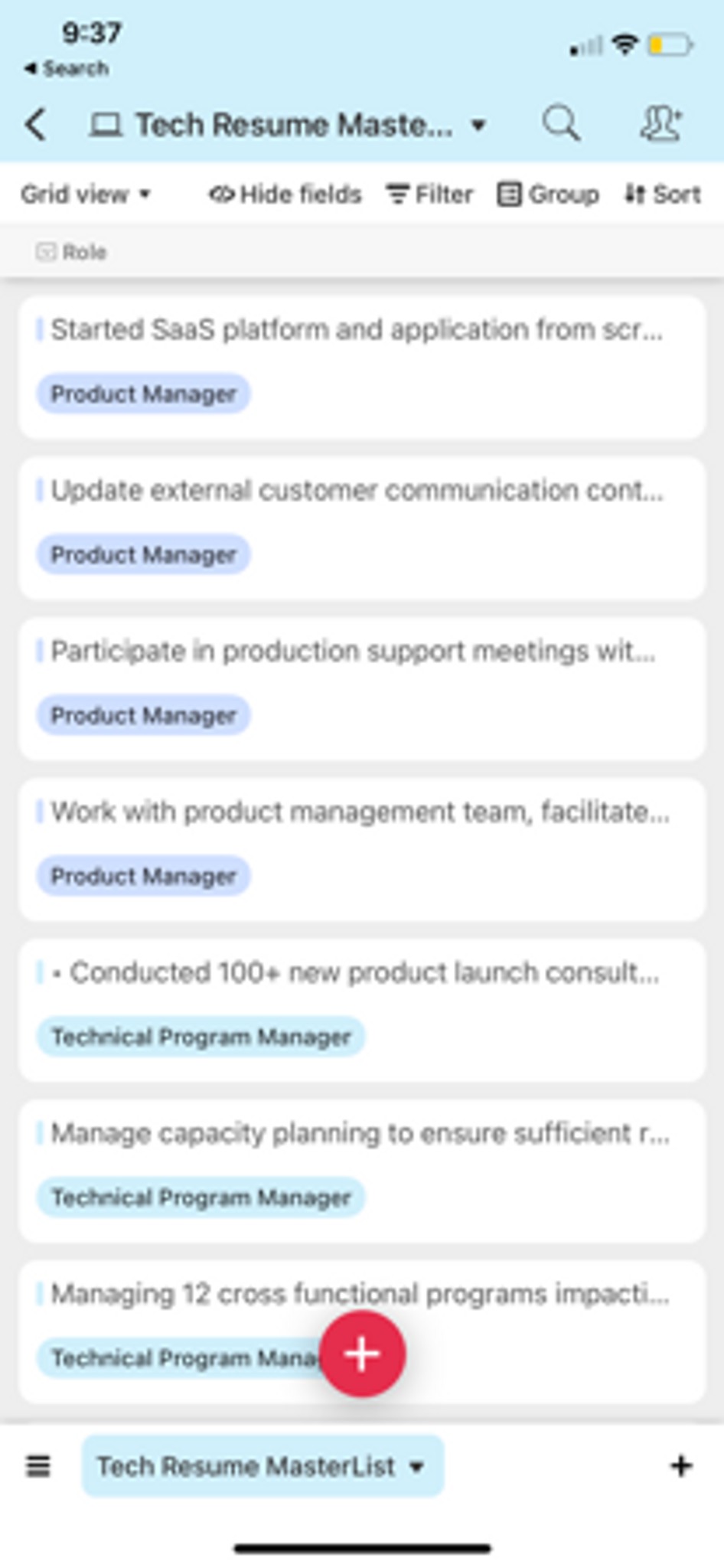Image resolution: width=724 pixels, height=1568 pixels.
Task: Open the Grid view dropdown
Action: [x=85, y=194]
